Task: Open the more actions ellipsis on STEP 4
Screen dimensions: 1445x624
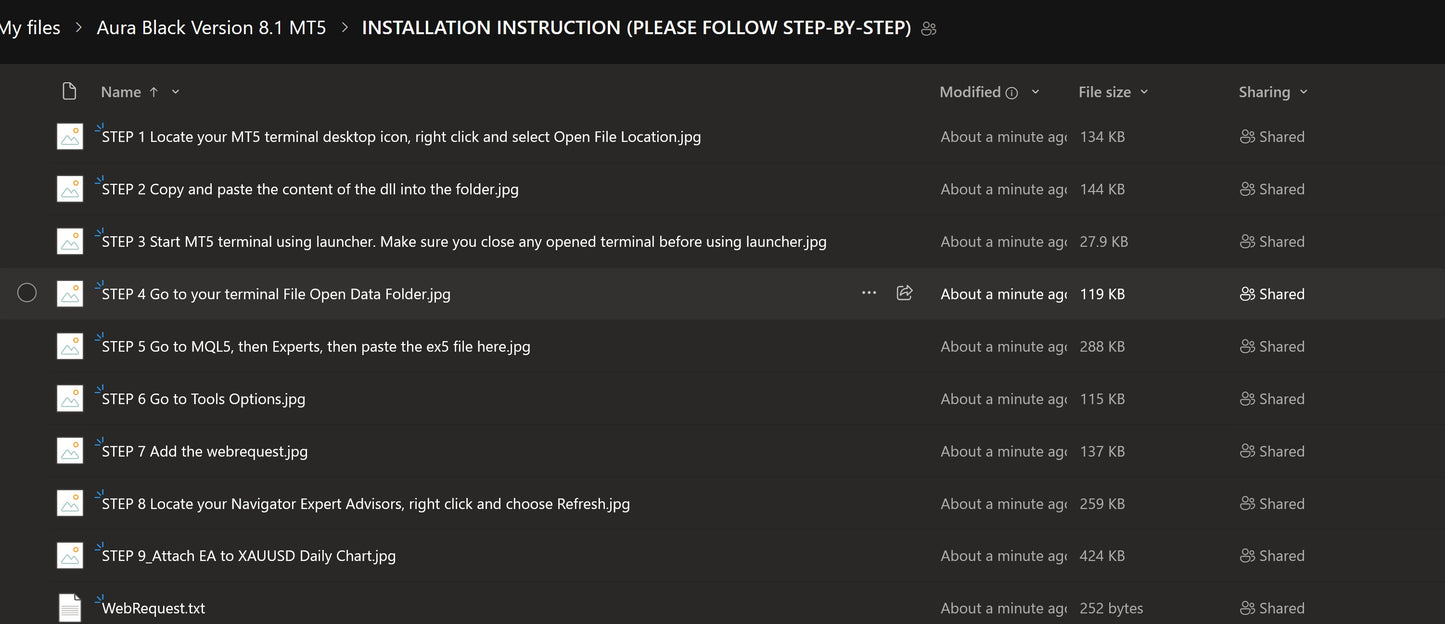Action: 869,293
